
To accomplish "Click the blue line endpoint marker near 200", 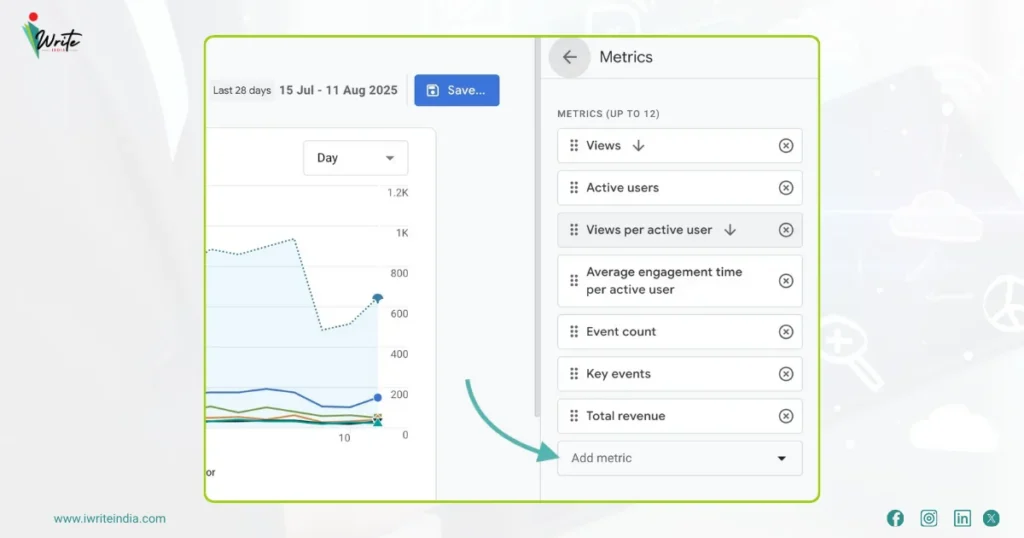I will tap(377, 398).
